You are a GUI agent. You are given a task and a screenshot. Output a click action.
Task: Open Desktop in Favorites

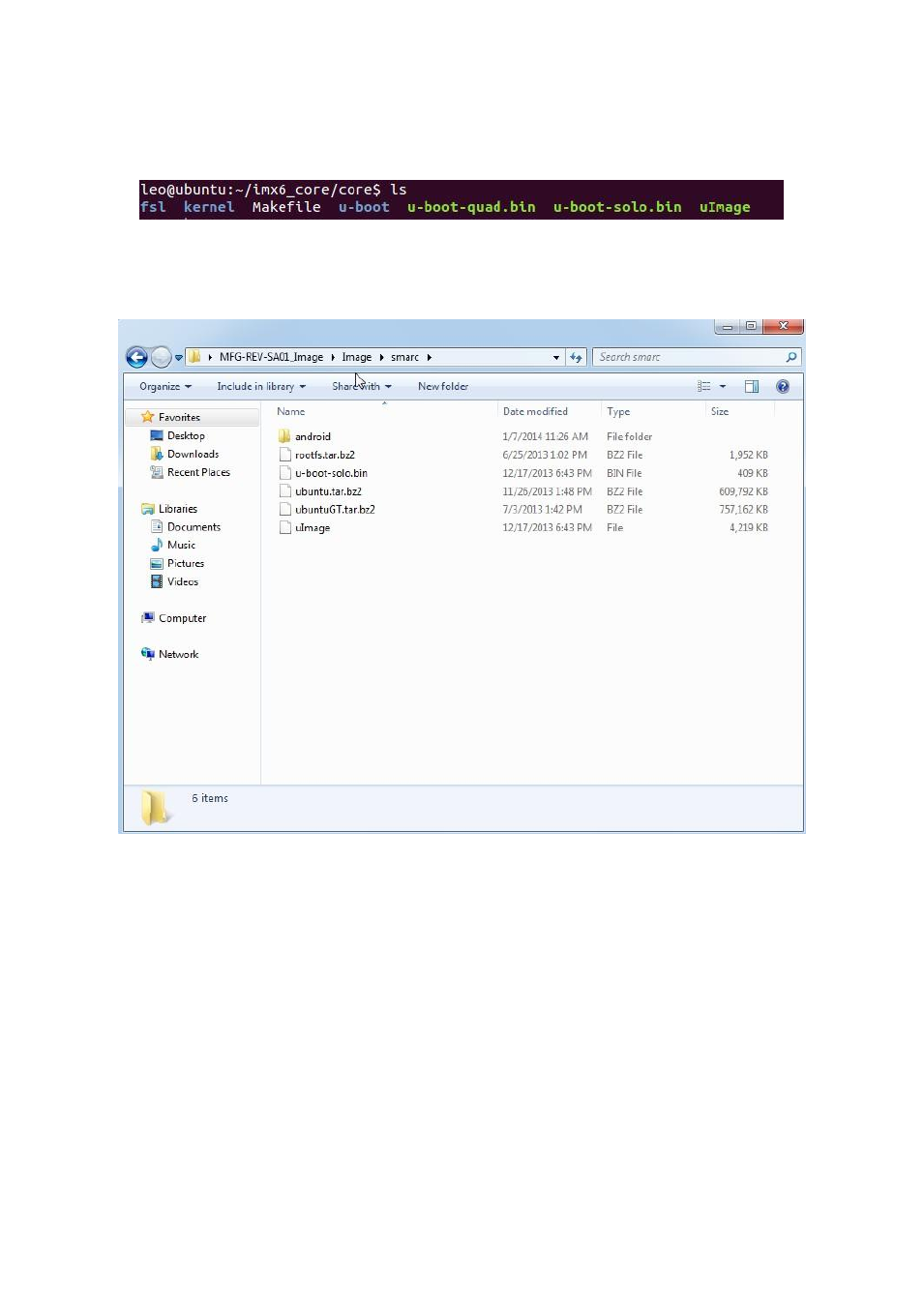[186, 435]
